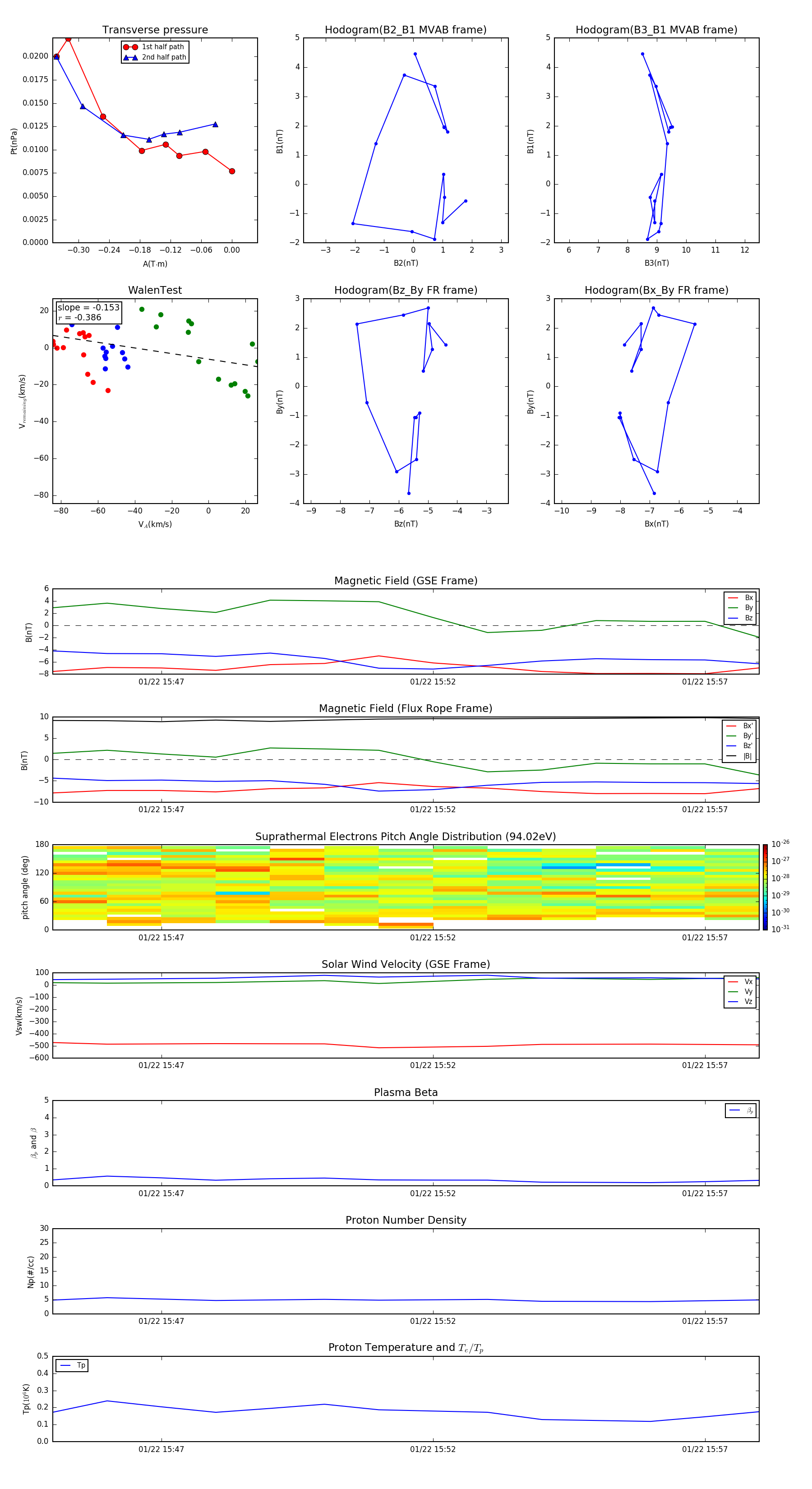The height and width of the screenshot is (1489, 812).
Task: Click the 'slope = -0.153' annotation
Action: pyautogui.click(x=88, y=308)
